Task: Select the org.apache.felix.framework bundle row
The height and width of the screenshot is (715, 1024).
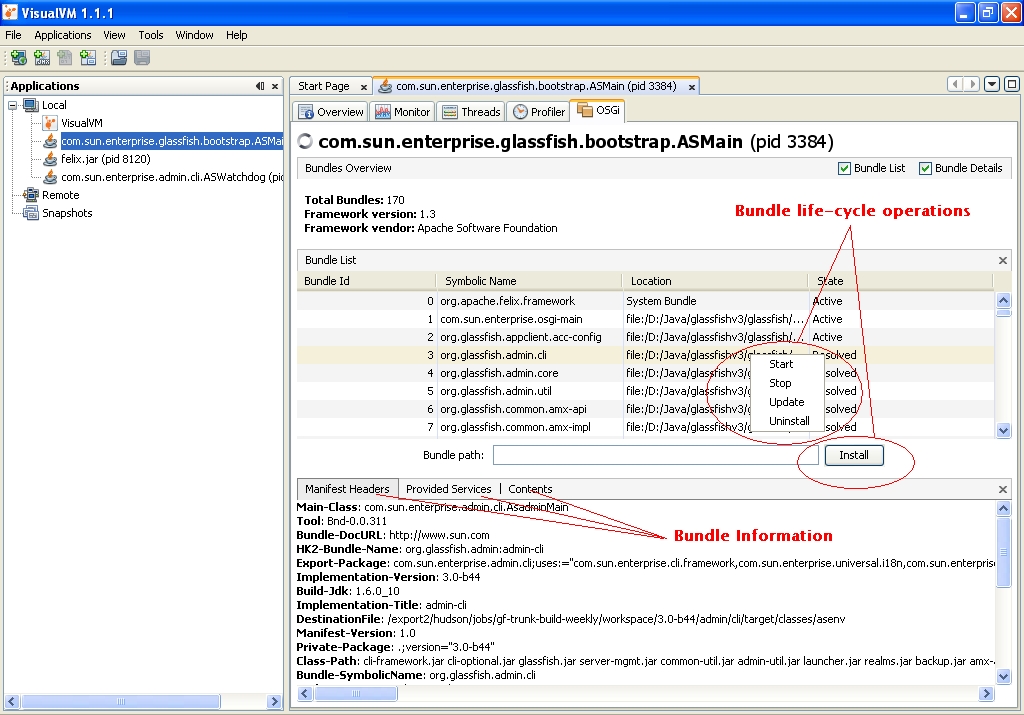Action: (645, 301)
